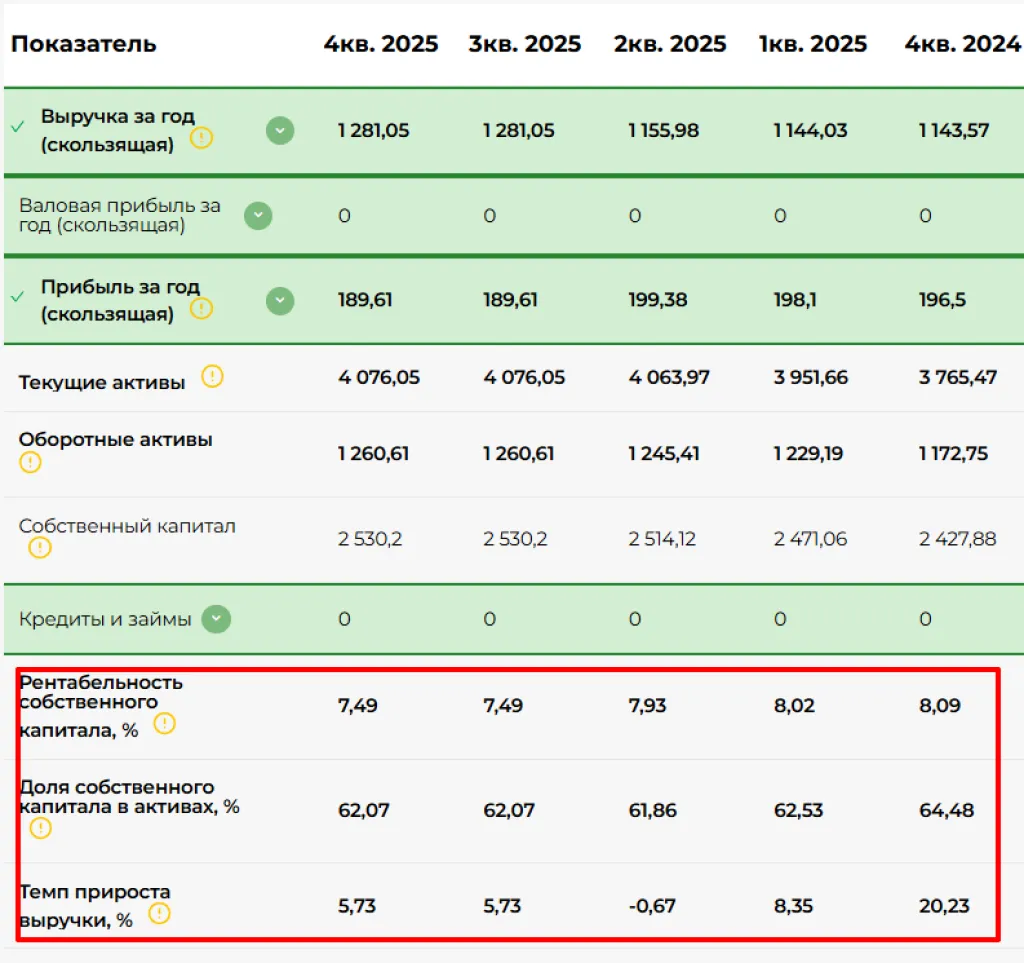Click info icon next to Темп прироста выручки
Image resolution: width=1024 pixels, height=963 pixels.
click(x=159, y=913)
